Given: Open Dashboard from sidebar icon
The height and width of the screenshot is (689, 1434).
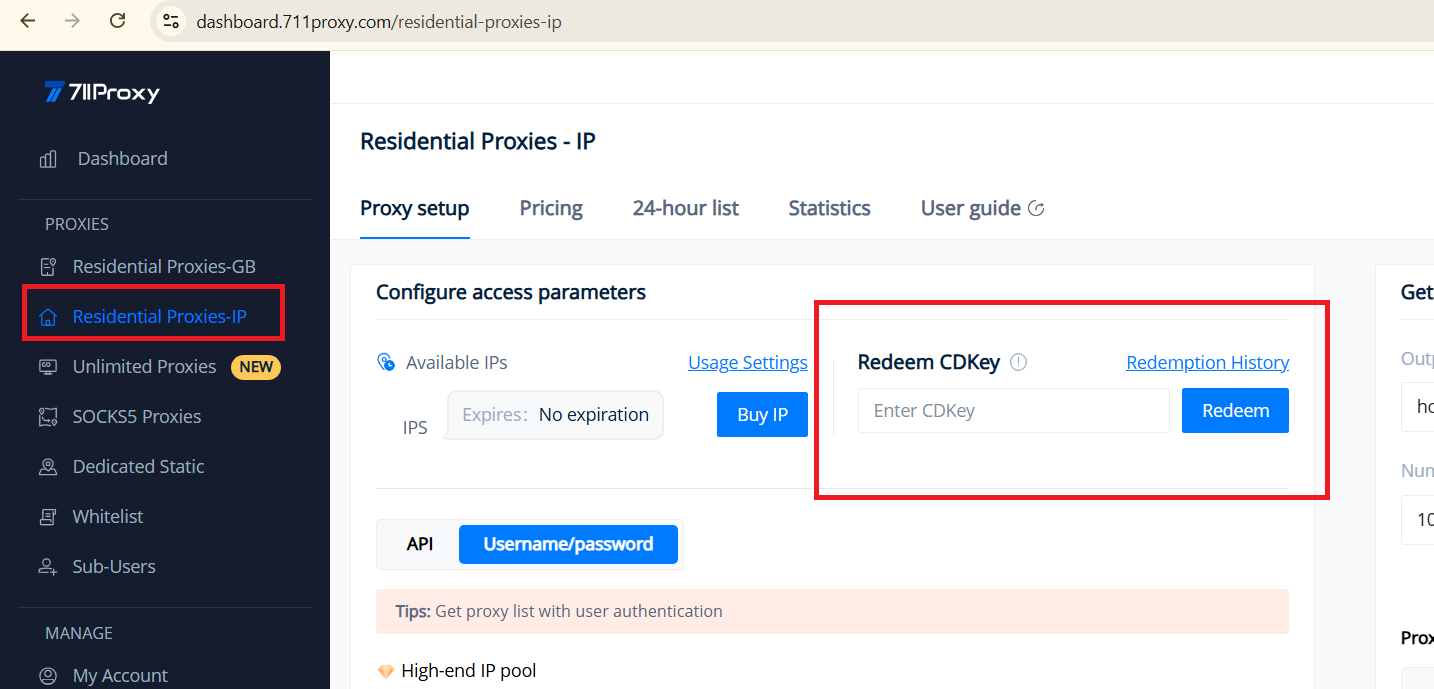Looking at the screenshot, I should pos(48,159).
